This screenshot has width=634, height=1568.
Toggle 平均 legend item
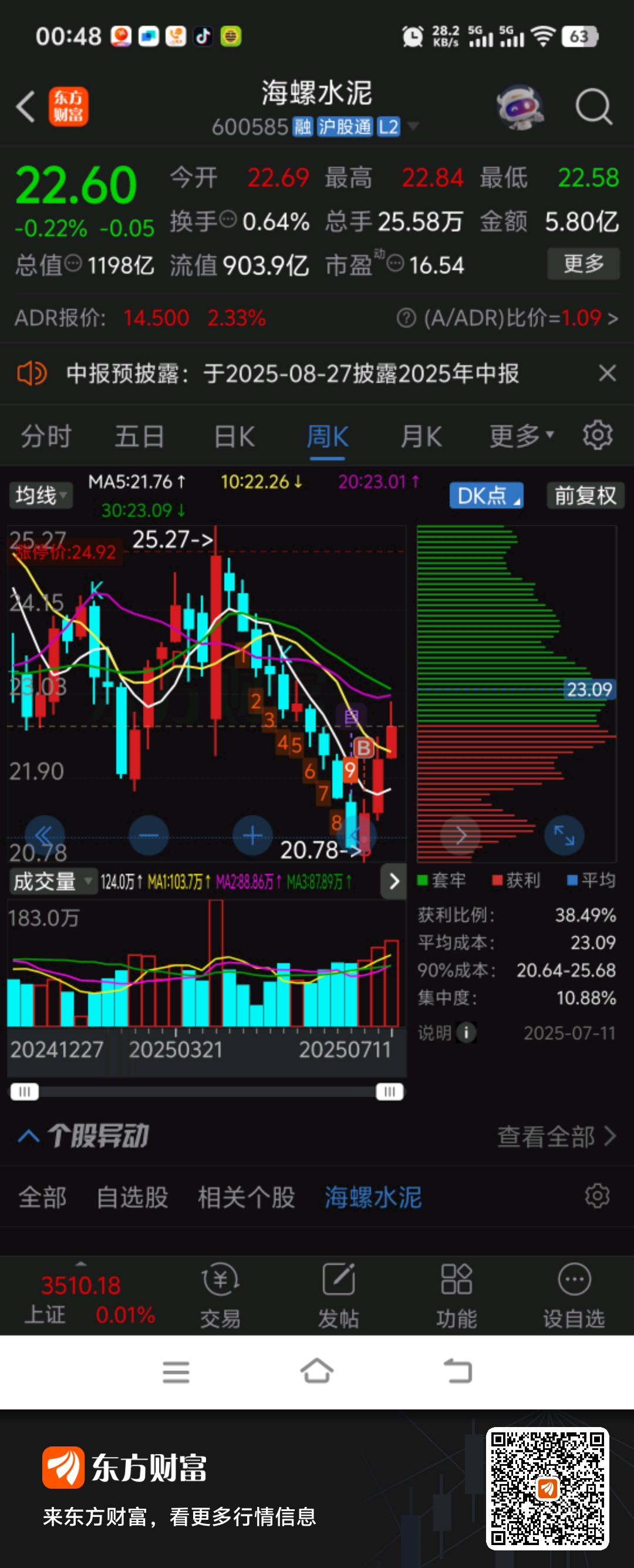pos(591,880)
